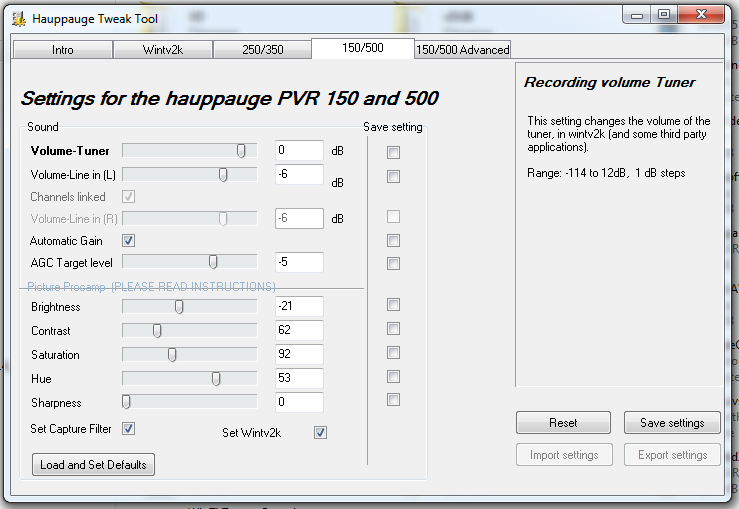This screenshot has height=509, width=739.
Task: Maximize the Hauppauge Tweak Tool window
Action: 664,15
